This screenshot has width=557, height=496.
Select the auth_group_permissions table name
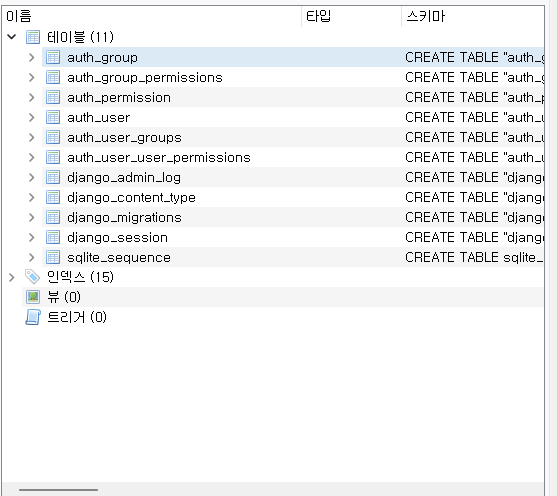145,77
